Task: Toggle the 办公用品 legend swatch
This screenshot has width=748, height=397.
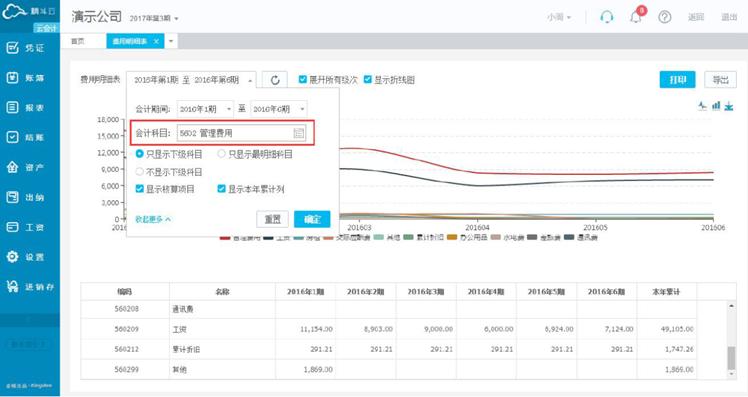Action: point(452,237)
